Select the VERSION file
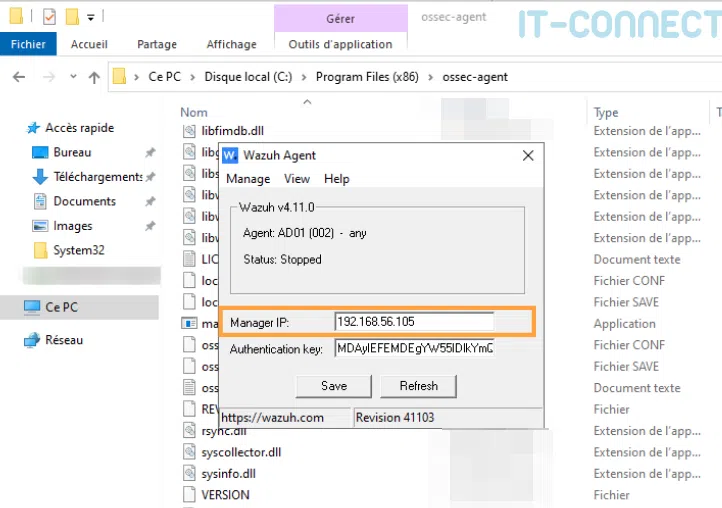The height and width of the screenshot is (508, 722). point(225,495)
